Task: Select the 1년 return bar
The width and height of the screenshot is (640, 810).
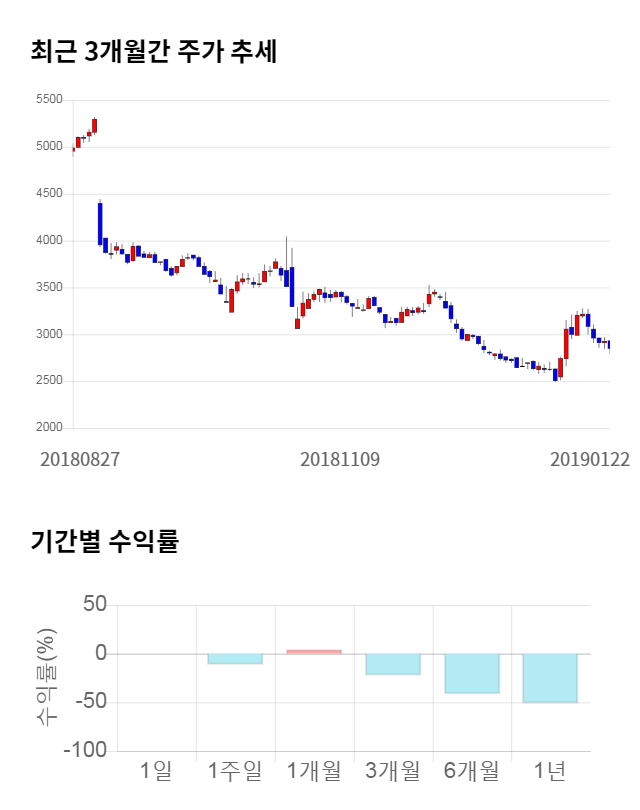Action: (551, 678)
